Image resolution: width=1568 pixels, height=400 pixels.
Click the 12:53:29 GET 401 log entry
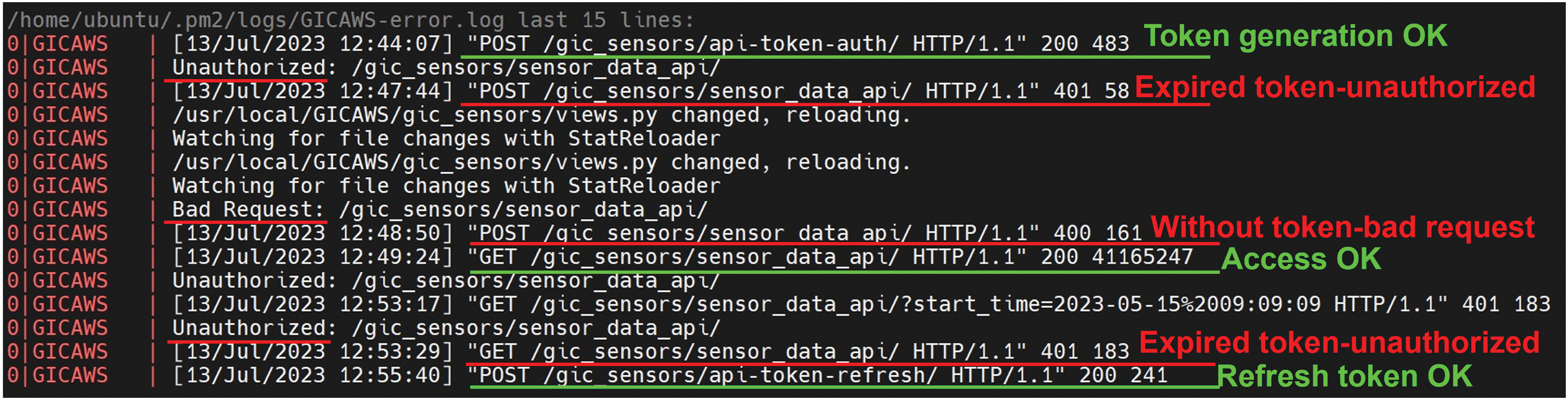(797, 352)
